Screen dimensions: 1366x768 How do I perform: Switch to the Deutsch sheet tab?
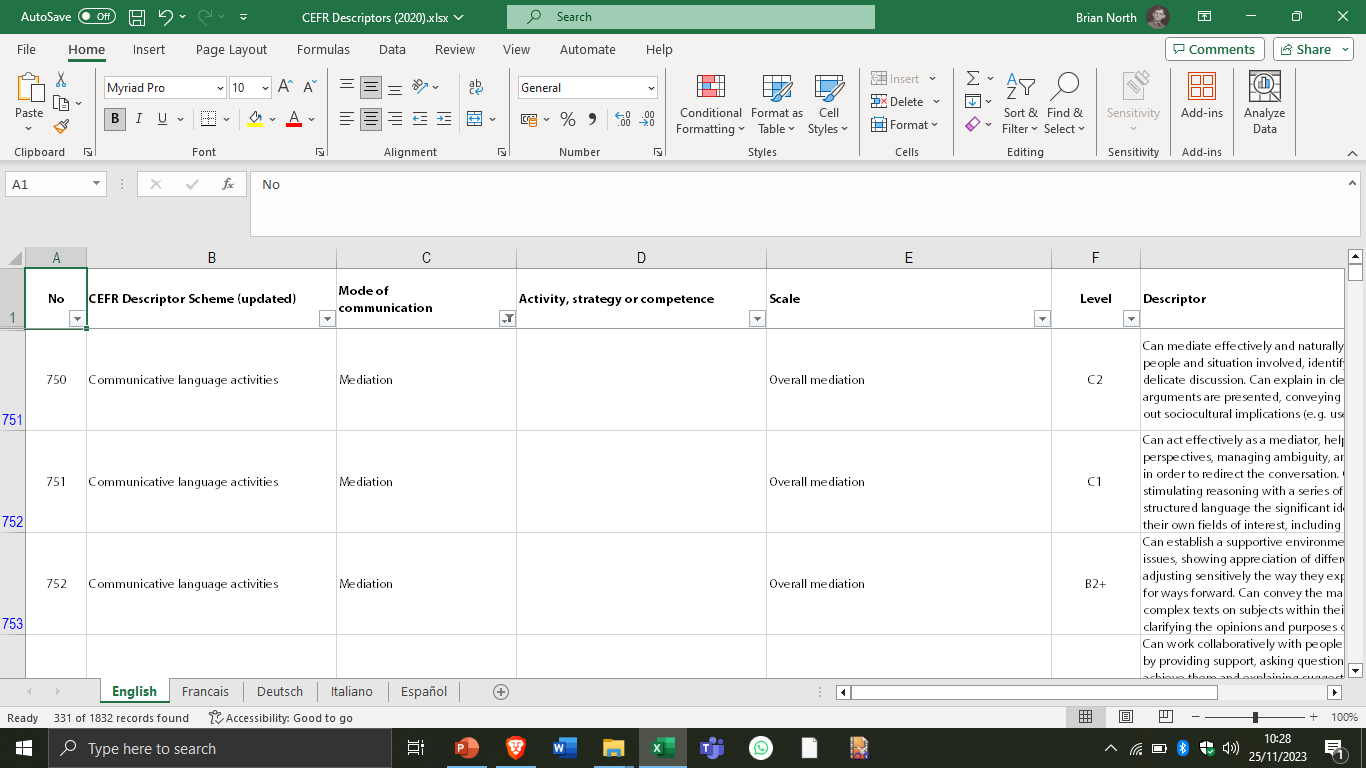coord(279,692)
